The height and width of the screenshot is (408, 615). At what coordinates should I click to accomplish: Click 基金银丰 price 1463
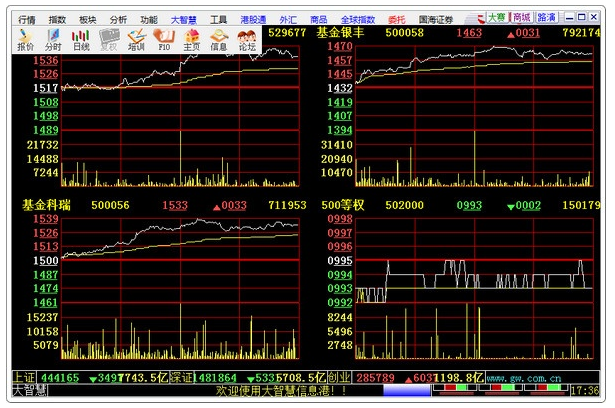click(469, 33)
